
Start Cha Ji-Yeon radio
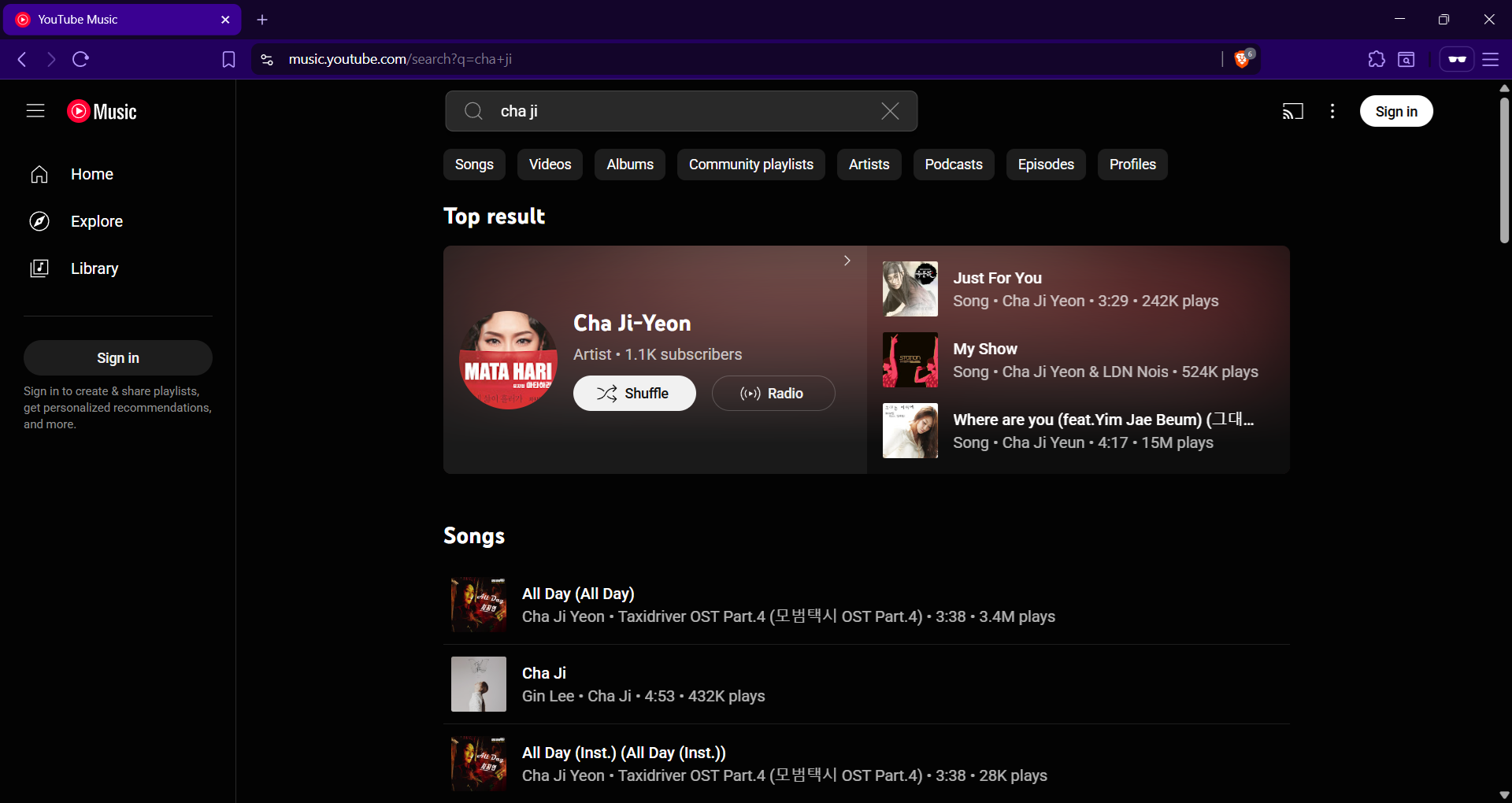[773, 393]
